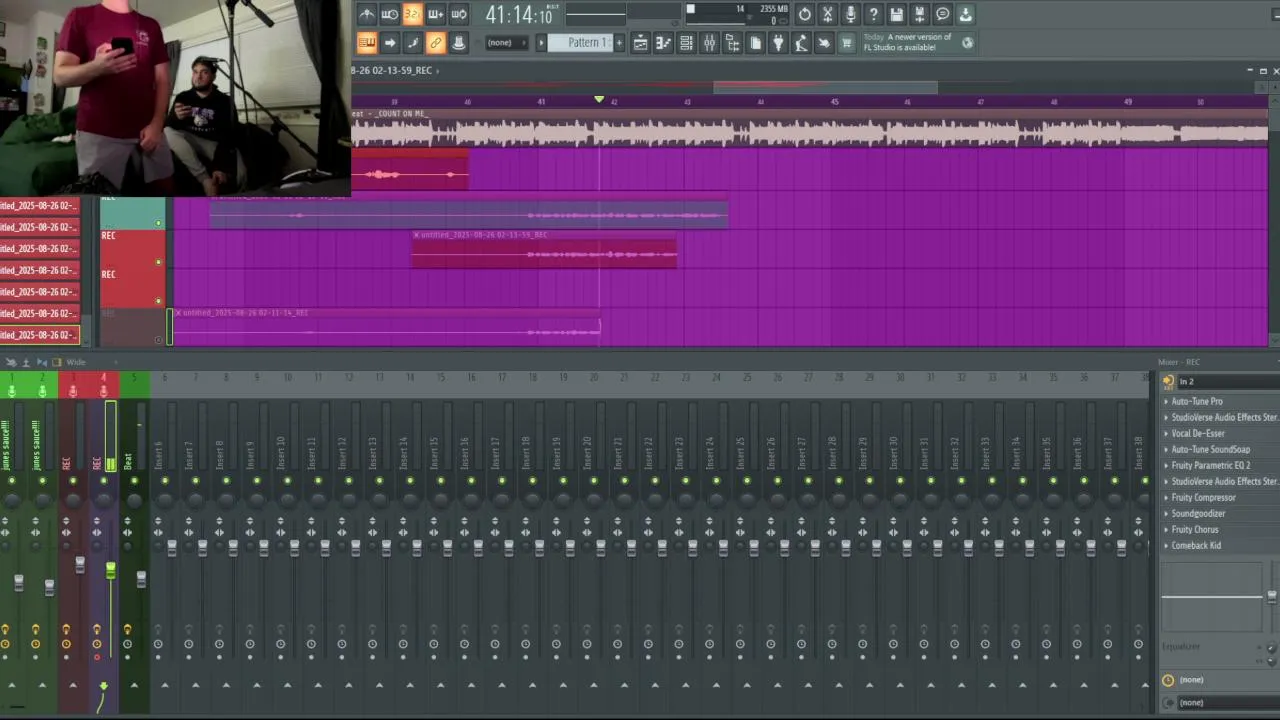
Task: Open the project picker/files icon
Action: [755, 43]
